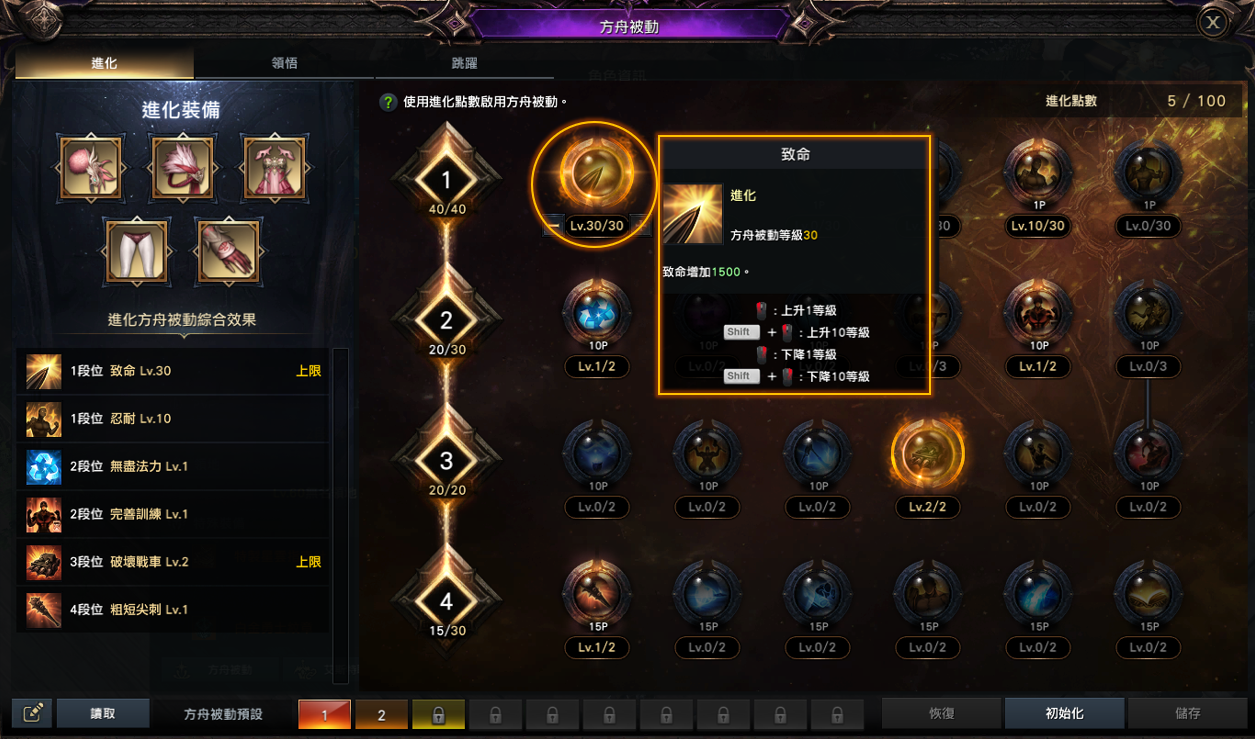This screenshot has width=1255, height=739.
Task: Click the yellow locked preset slot
Action: 438,714
